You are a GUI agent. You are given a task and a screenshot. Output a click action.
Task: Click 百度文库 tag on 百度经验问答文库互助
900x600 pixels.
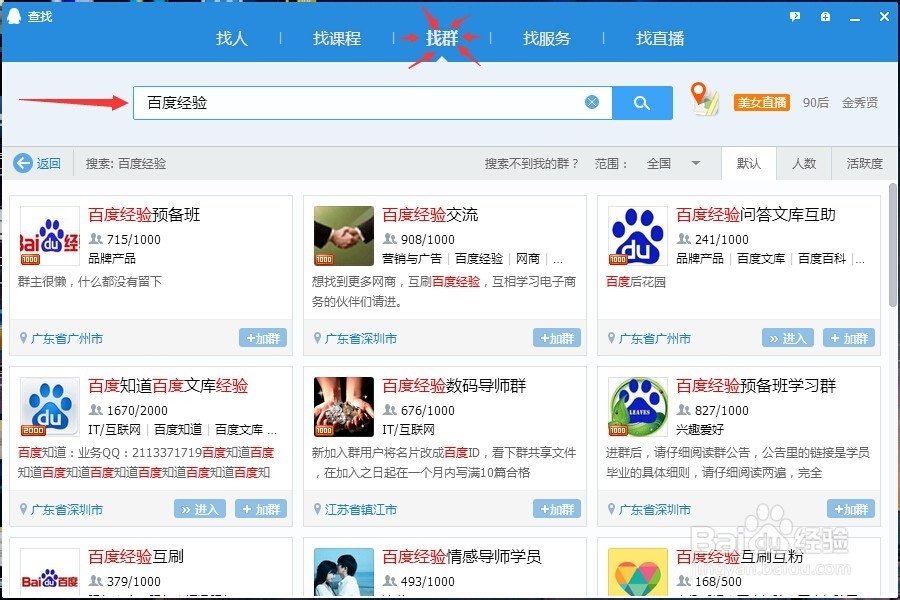(761, 258)
